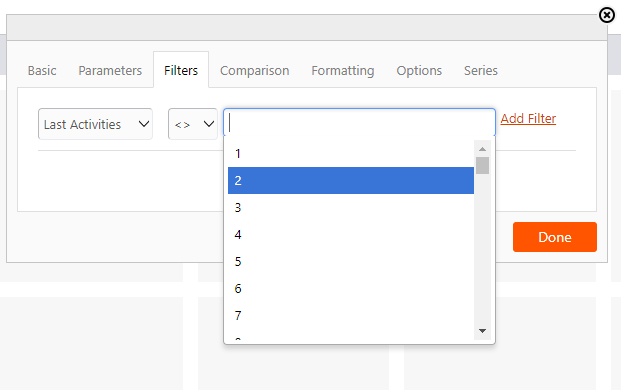621x390 pixels.
Task: Switch to the Options tab
Action: 419,70
